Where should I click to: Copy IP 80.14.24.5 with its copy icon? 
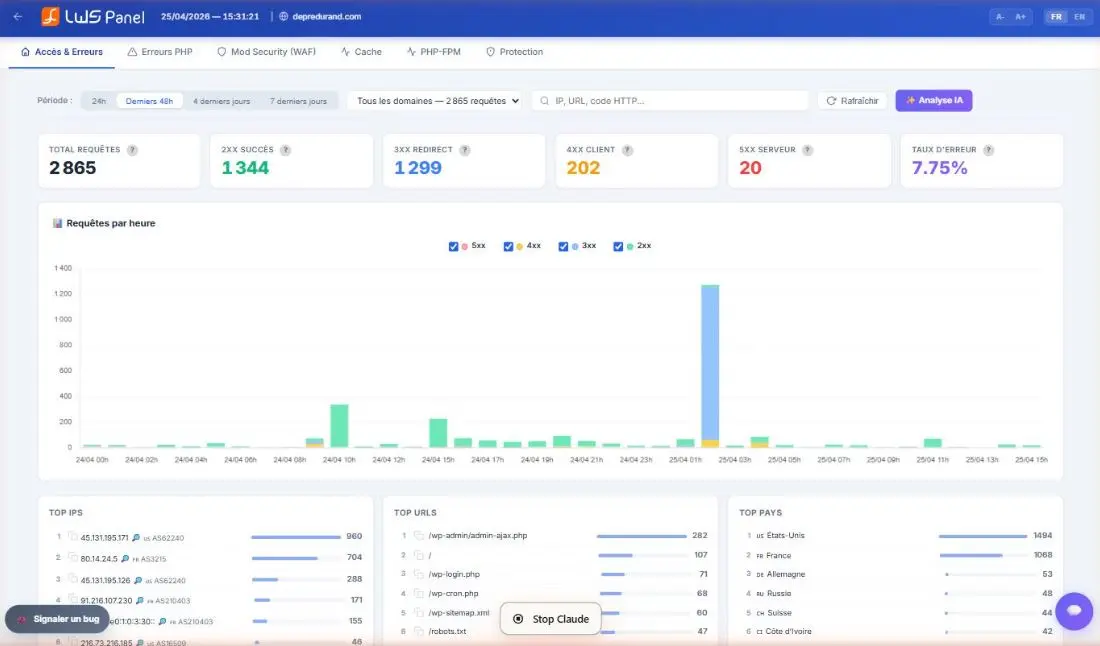point(72,558)
